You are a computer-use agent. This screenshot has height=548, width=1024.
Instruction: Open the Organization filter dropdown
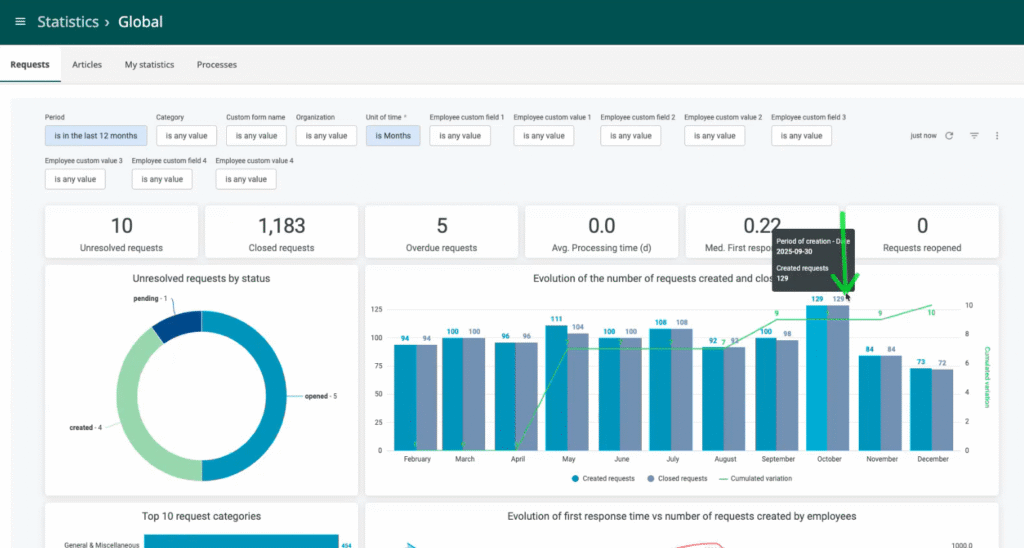click(326, 136)
